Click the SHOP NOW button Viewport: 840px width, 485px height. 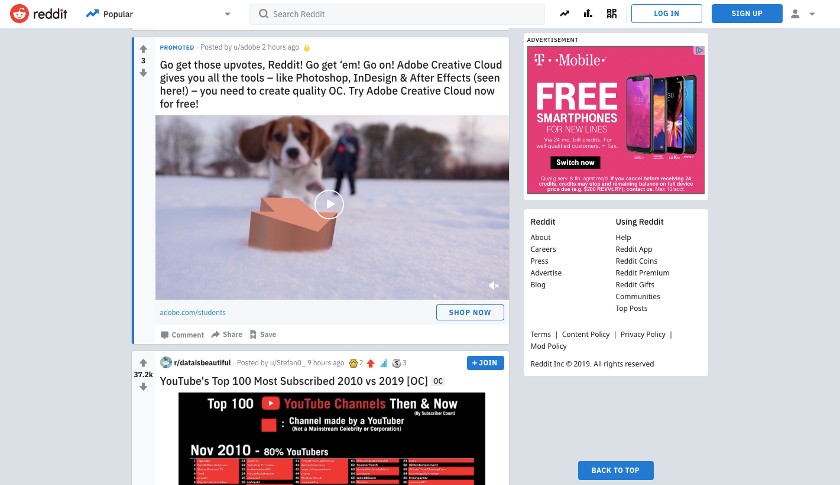470,312
